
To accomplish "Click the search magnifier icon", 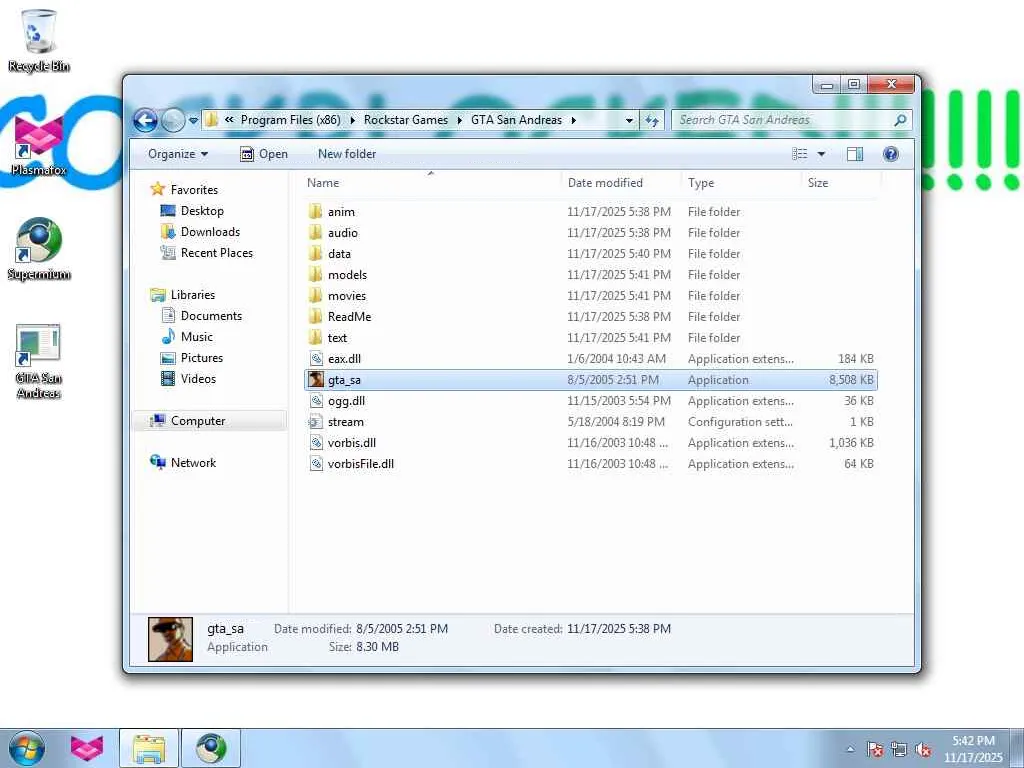I will click(x=900, y=120).
